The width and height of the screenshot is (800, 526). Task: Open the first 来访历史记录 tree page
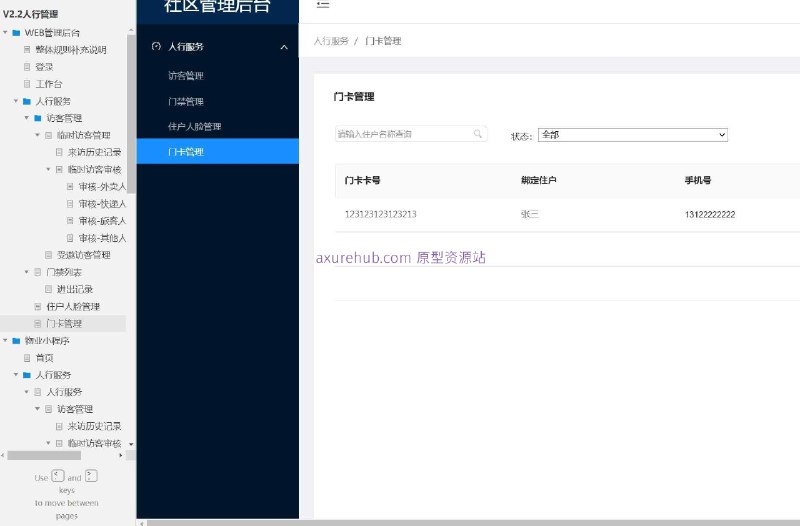(x=94, y=152)
